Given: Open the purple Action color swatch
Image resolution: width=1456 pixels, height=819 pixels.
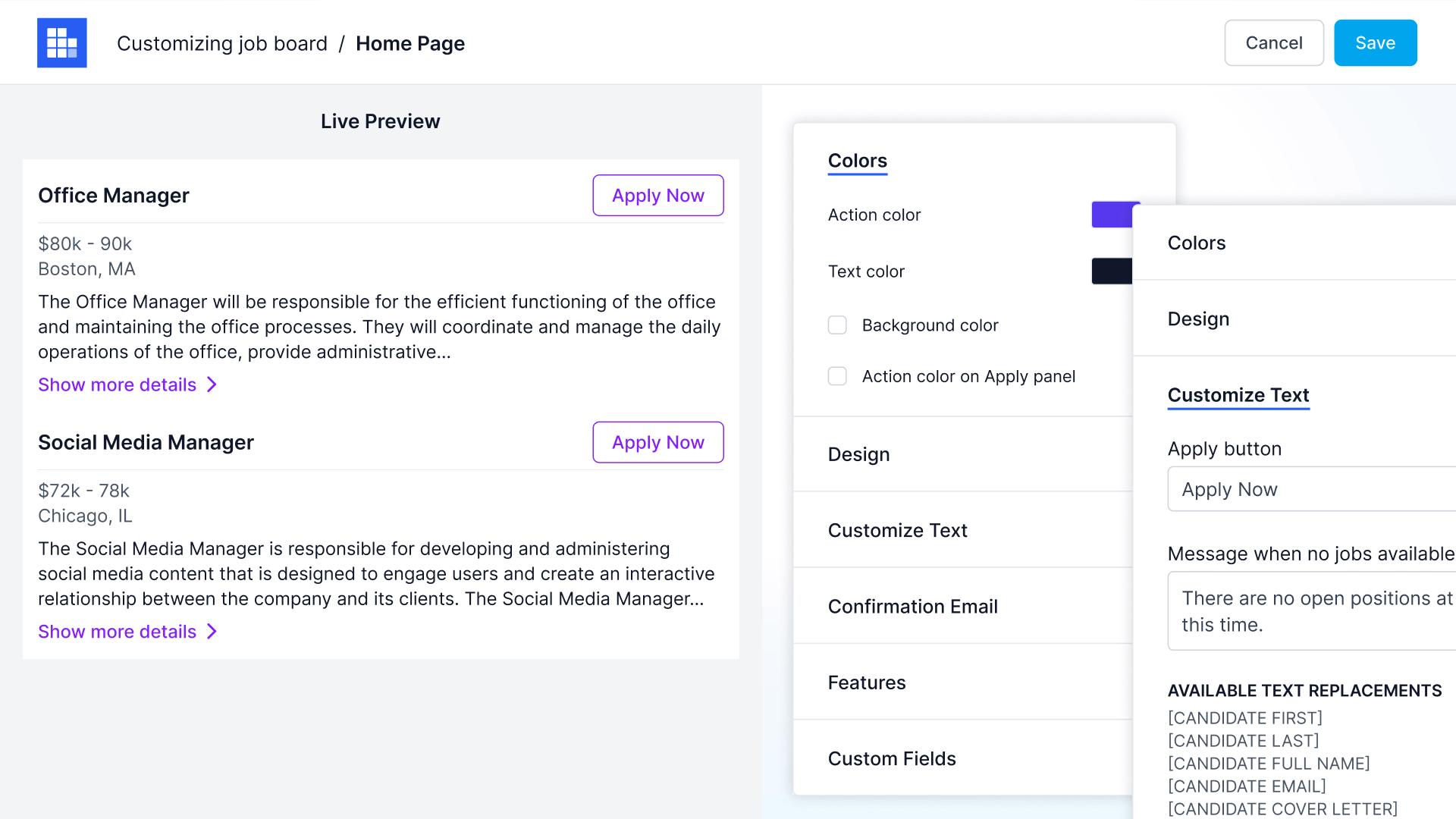Looking at the screenshot, I should (x=1111, y=215).
